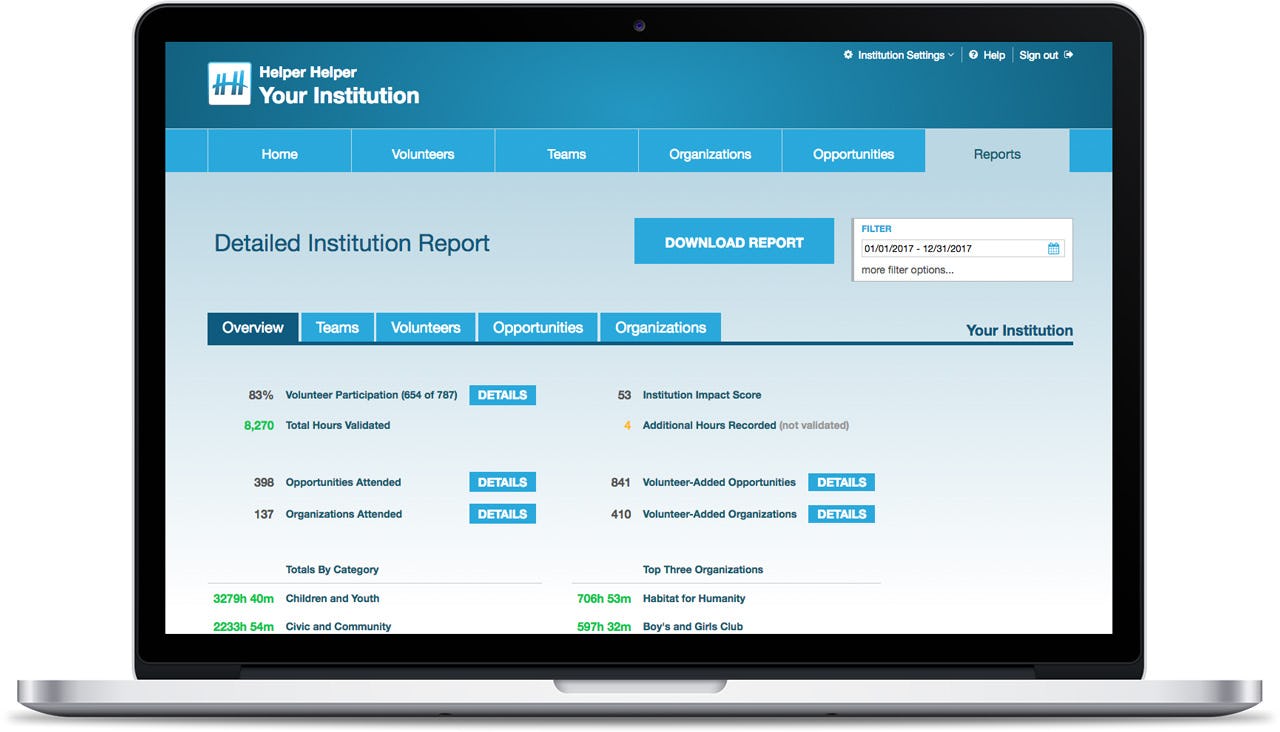This screenshot has width=1280, height=732.
Task: Click inside the date range input field
Action: coord(950,247)
